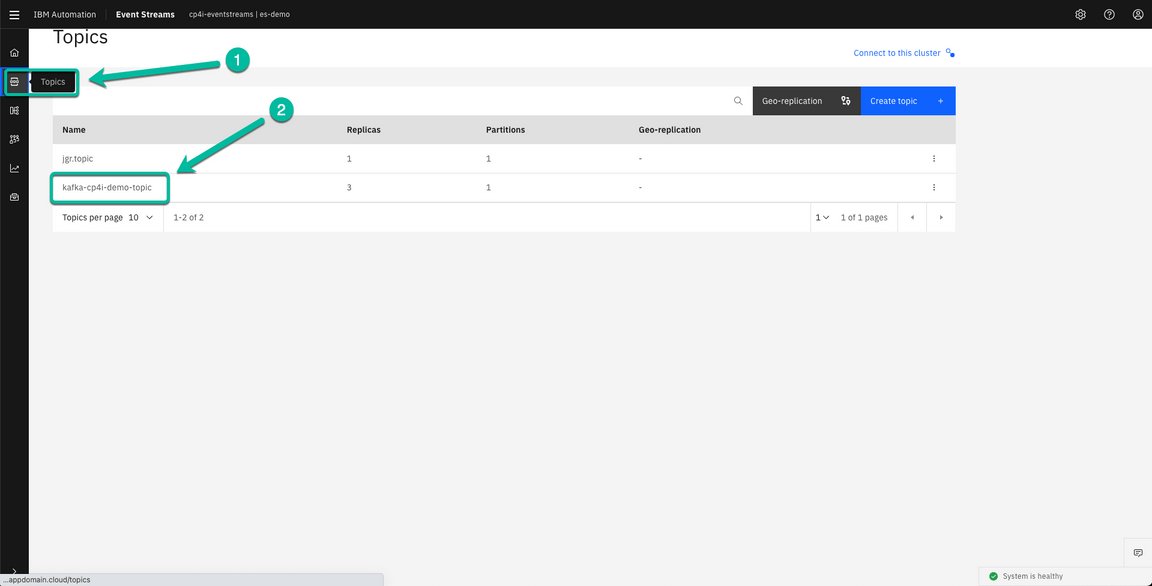Screen dimensions: 1152x586
Task: Open the Consumer groups sidebar icon
Action: click(13, 140)
